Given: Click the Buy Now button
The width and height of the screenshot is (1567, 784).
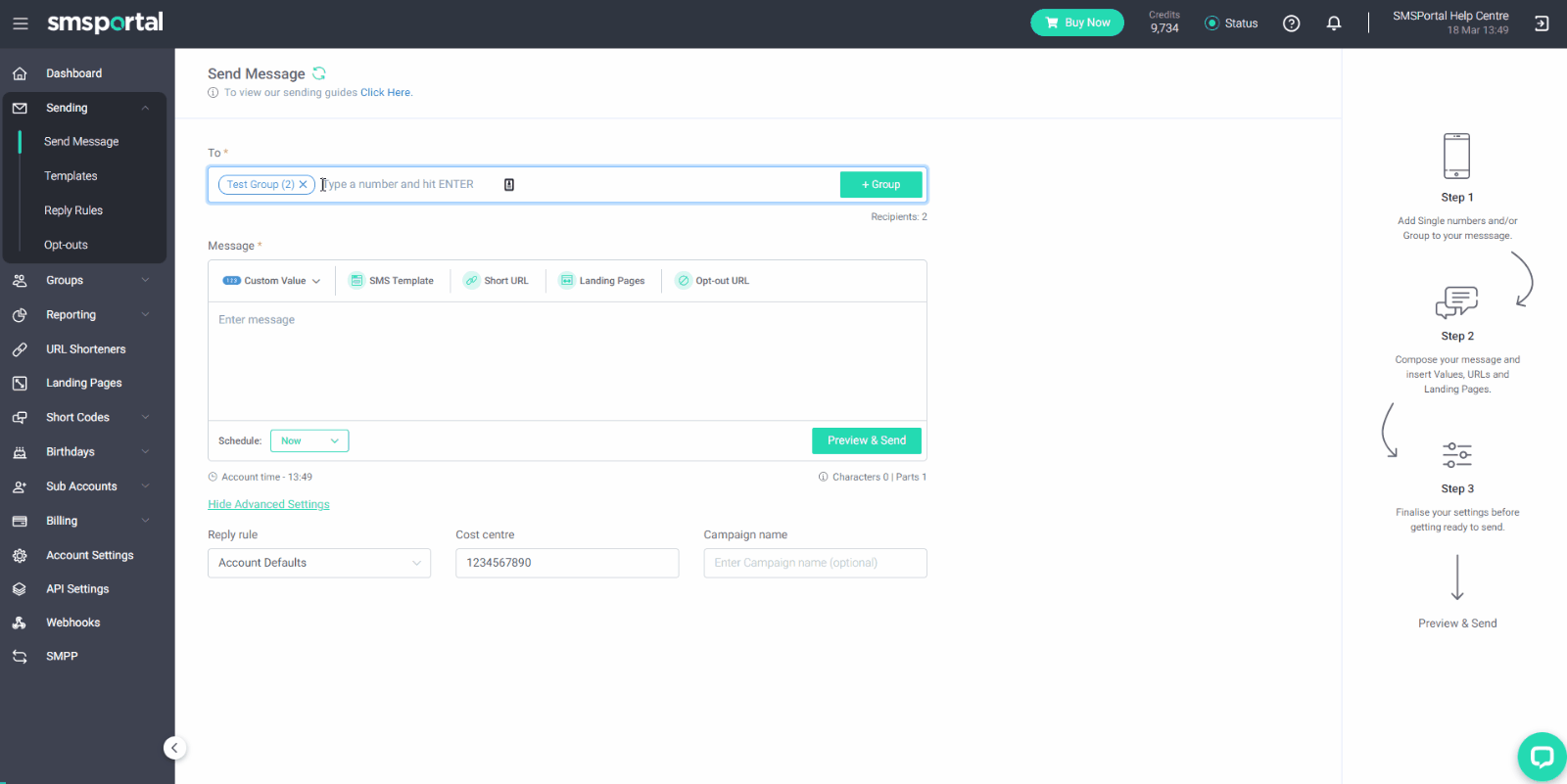Looking at the screenshot, I should coord(1077,23).
